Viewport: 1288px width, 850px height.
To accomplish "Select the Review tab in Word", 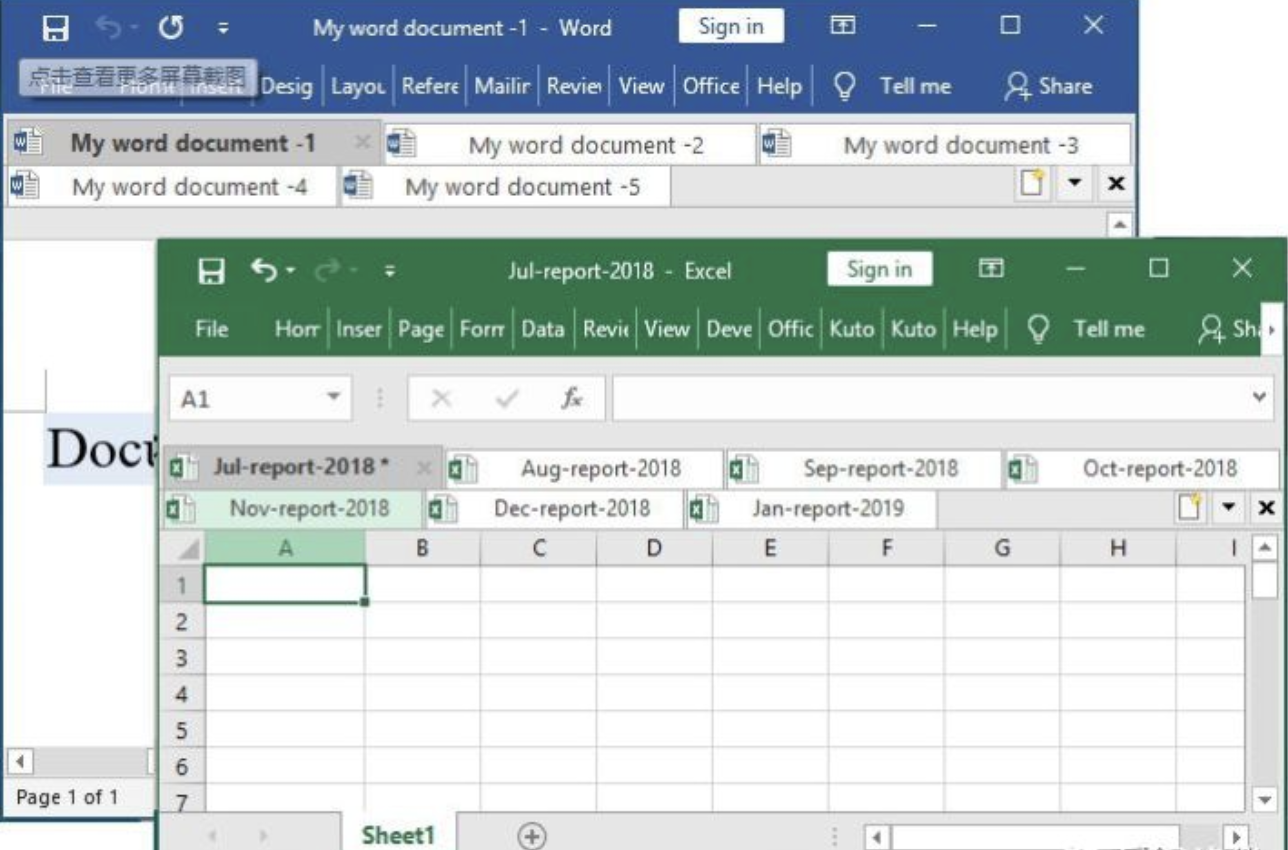I will point(574,86).
